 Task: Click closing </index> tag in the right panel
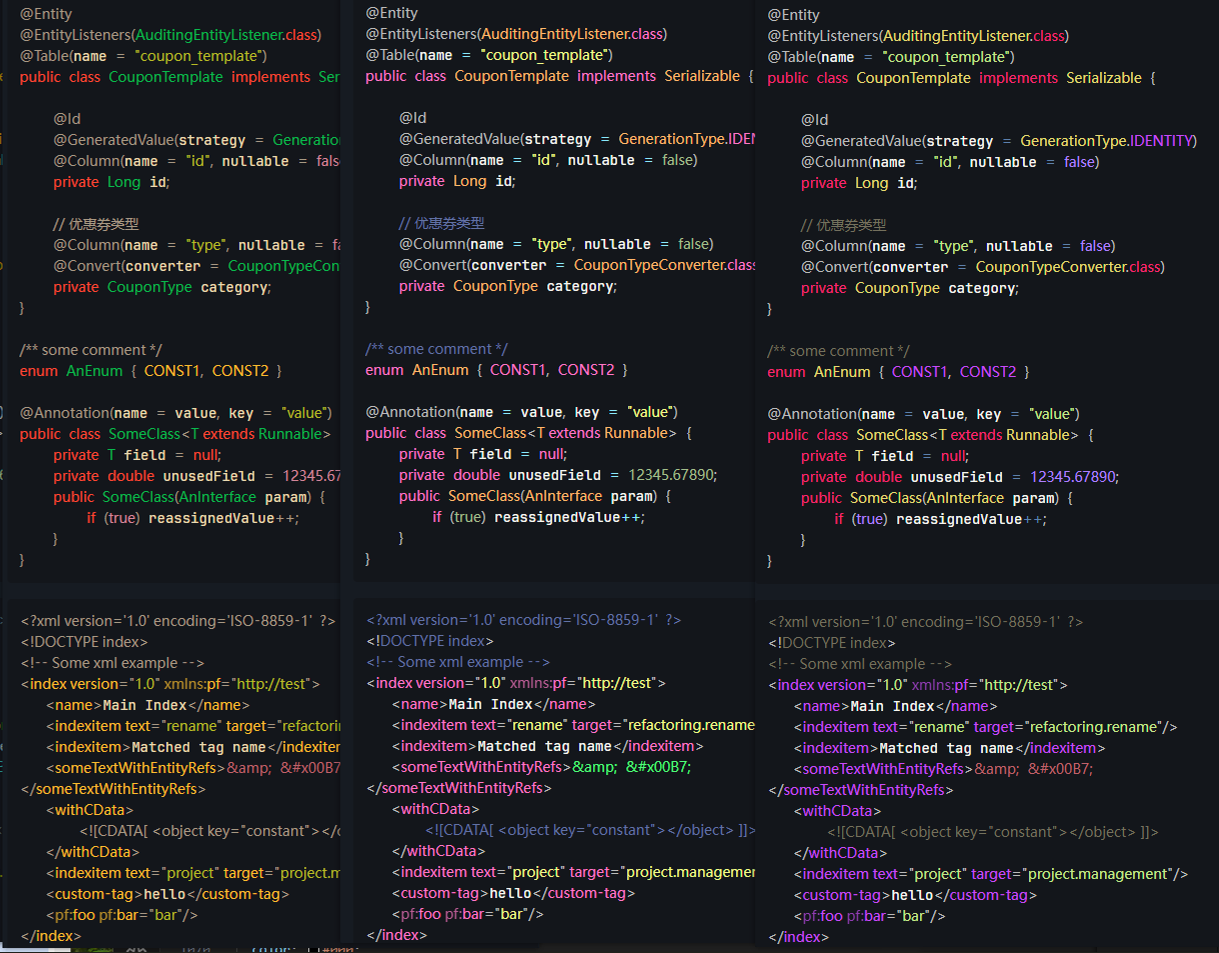(798, 937)
